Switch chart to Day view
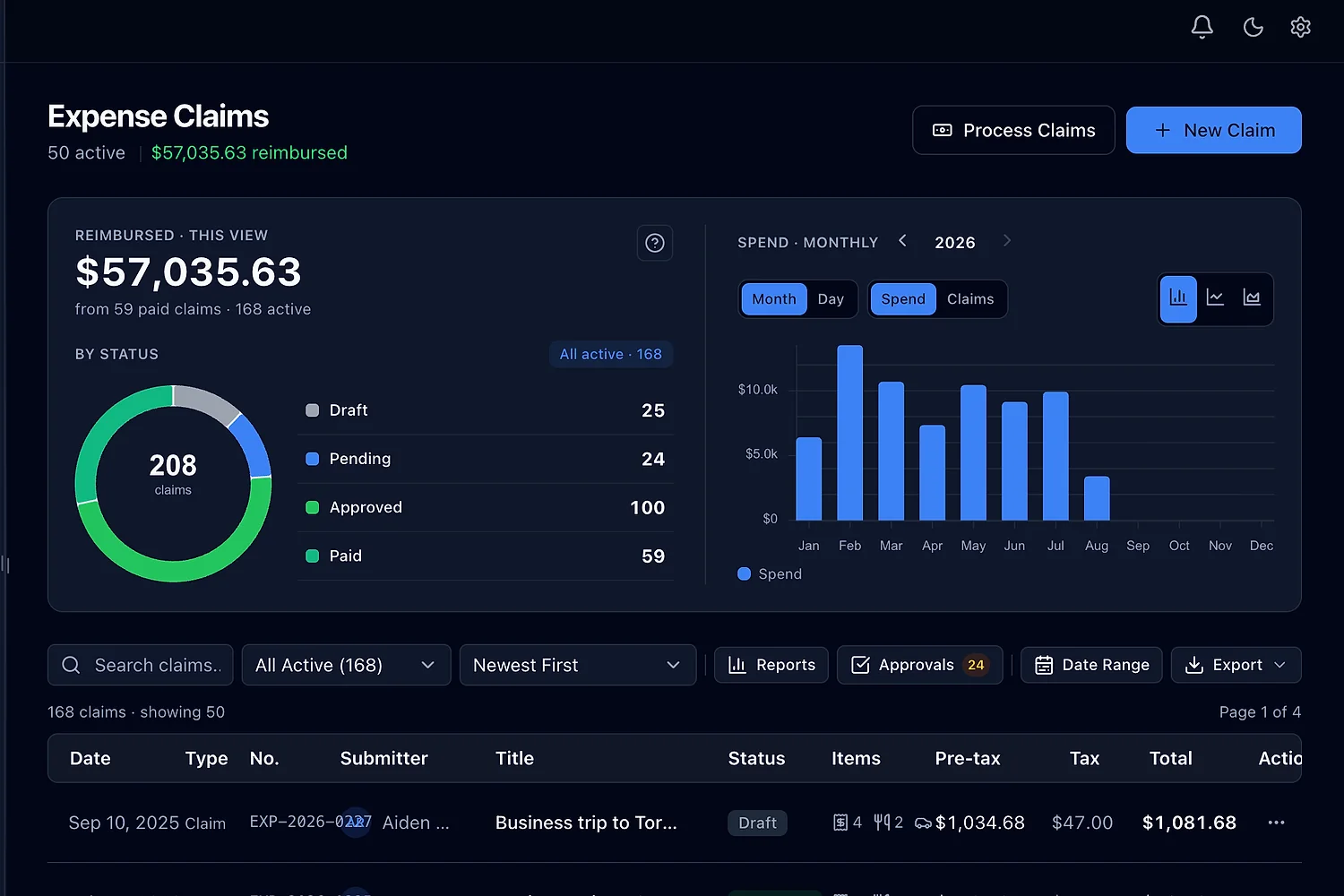This screenshot has height=896, width=1344. (831, 299)
